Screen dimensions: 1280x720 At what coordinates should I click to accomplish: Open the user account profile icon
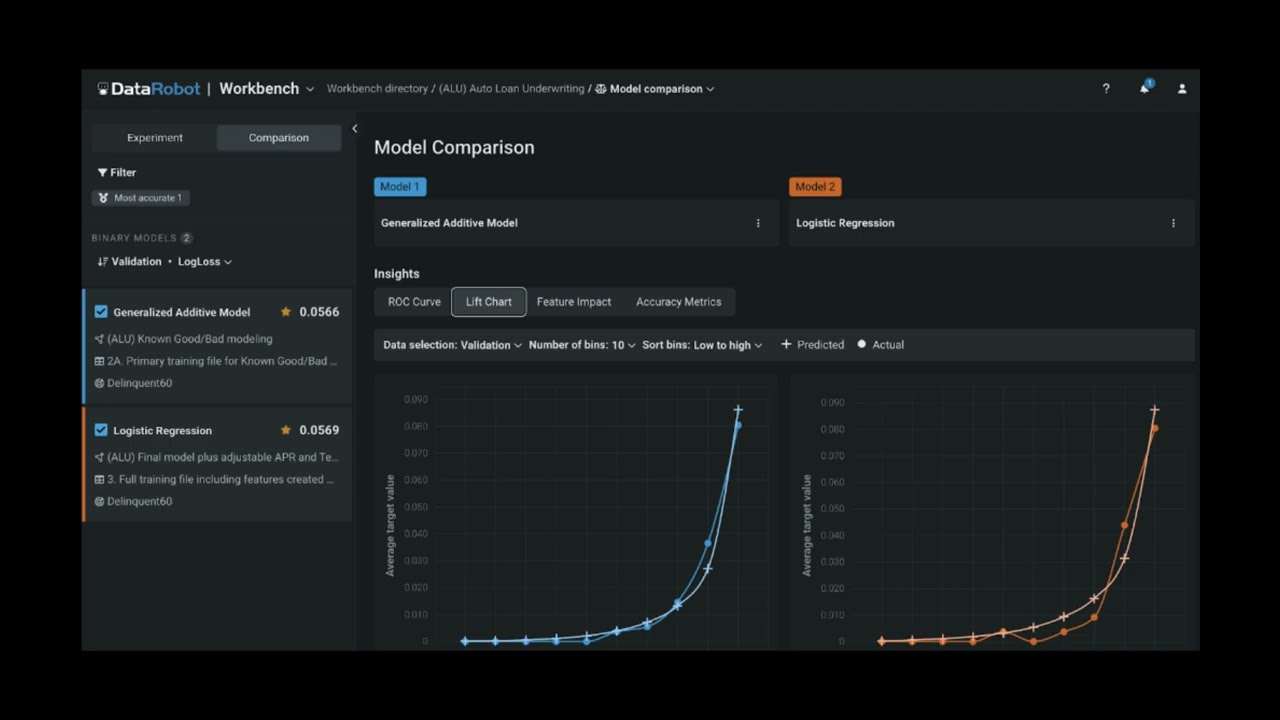tap(1182, 89)
